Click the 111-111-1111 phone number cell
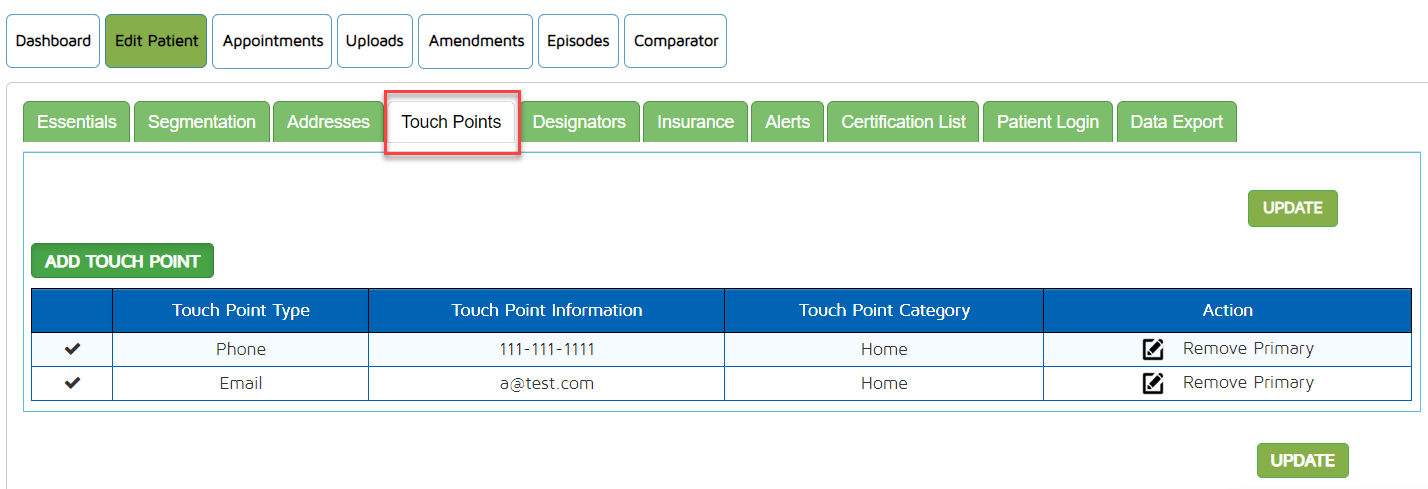The height and width of the screenshot is (489, 1428). pyautogui.click(x=546, y=349)
